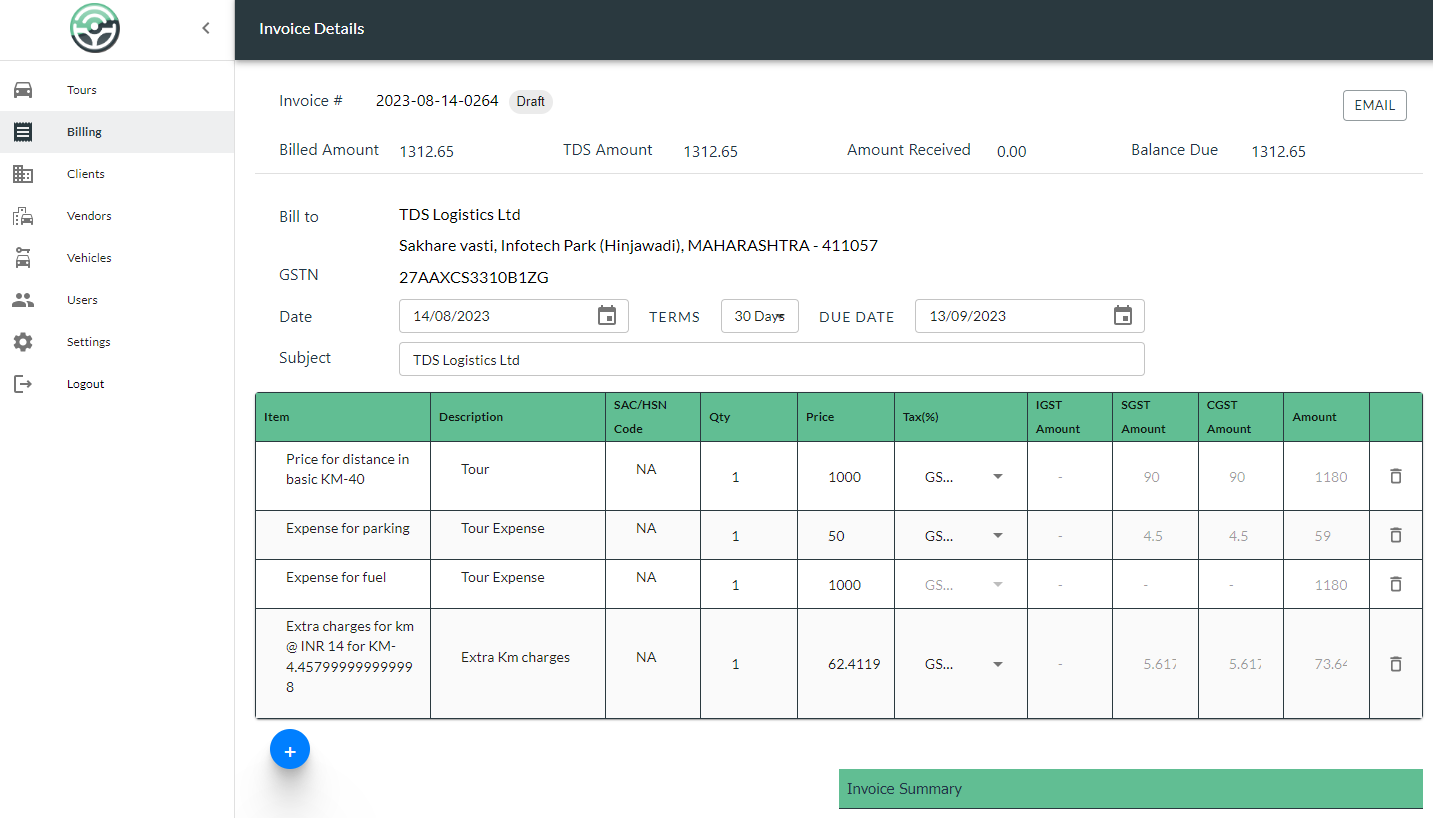Image resolution: width=1433 pixels, height=818 pixels.
Task: Click the Draft status badge
Action: pyautogui.click(x=531, y=101)
